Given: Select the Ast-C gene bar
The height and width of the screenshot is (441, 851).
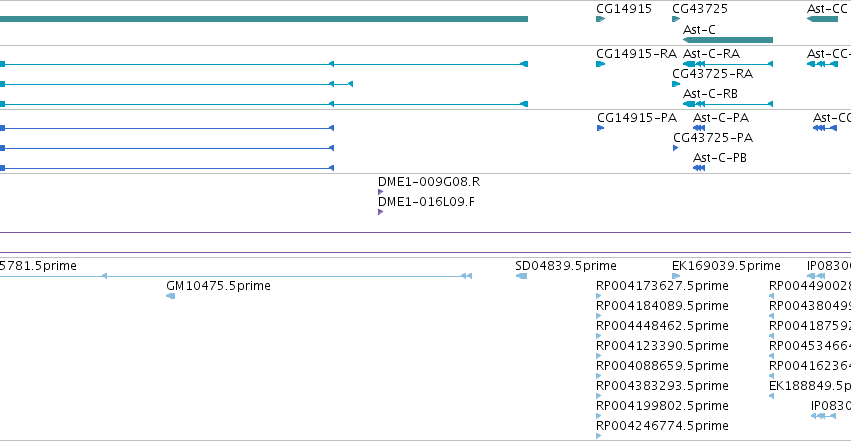Looking at the screenshot, I should click(x=728, y=40).
